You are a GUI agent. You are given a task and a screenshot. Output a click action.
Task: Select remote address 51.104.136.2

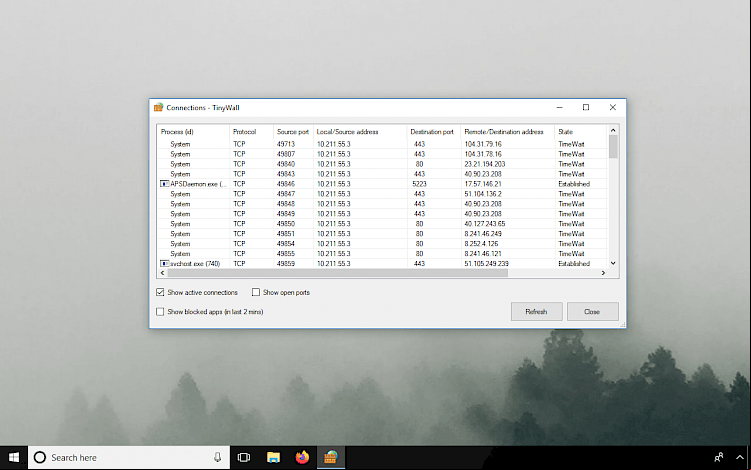tap(483, 194)
